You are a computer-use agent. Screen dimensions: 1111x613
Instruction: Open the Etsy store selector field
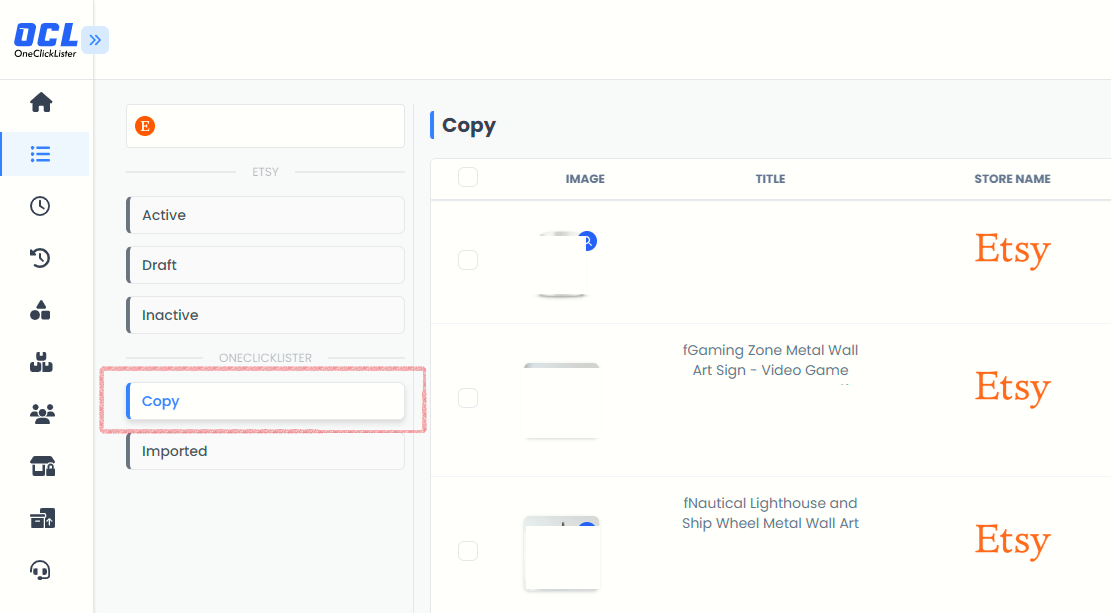(266, 126)
